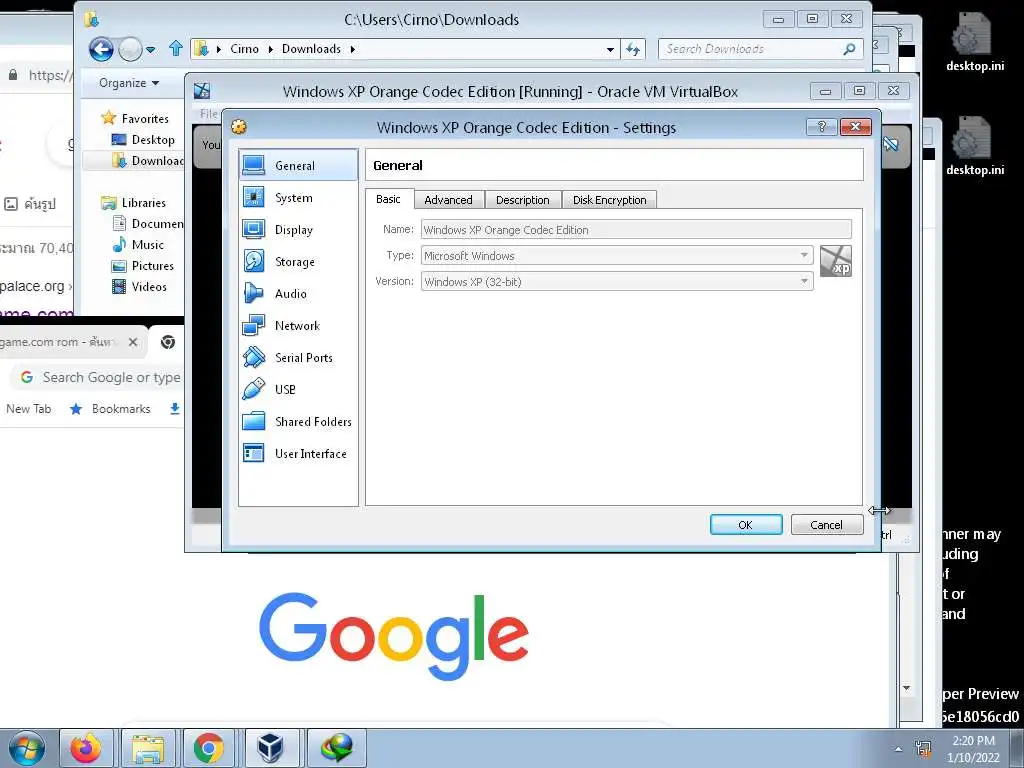The height and width of the screenshot is (768, 1024).
Task: Click the Downloads breadcrumb segment
Action: tap(311, 49)
